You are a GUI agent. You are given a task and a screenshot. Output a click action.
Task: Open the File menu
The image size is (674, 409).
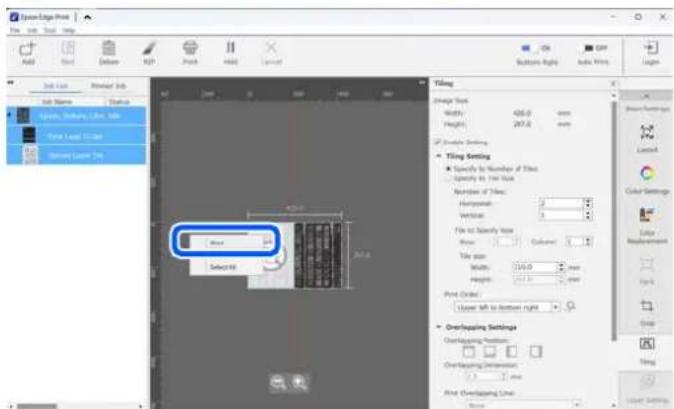15,31
